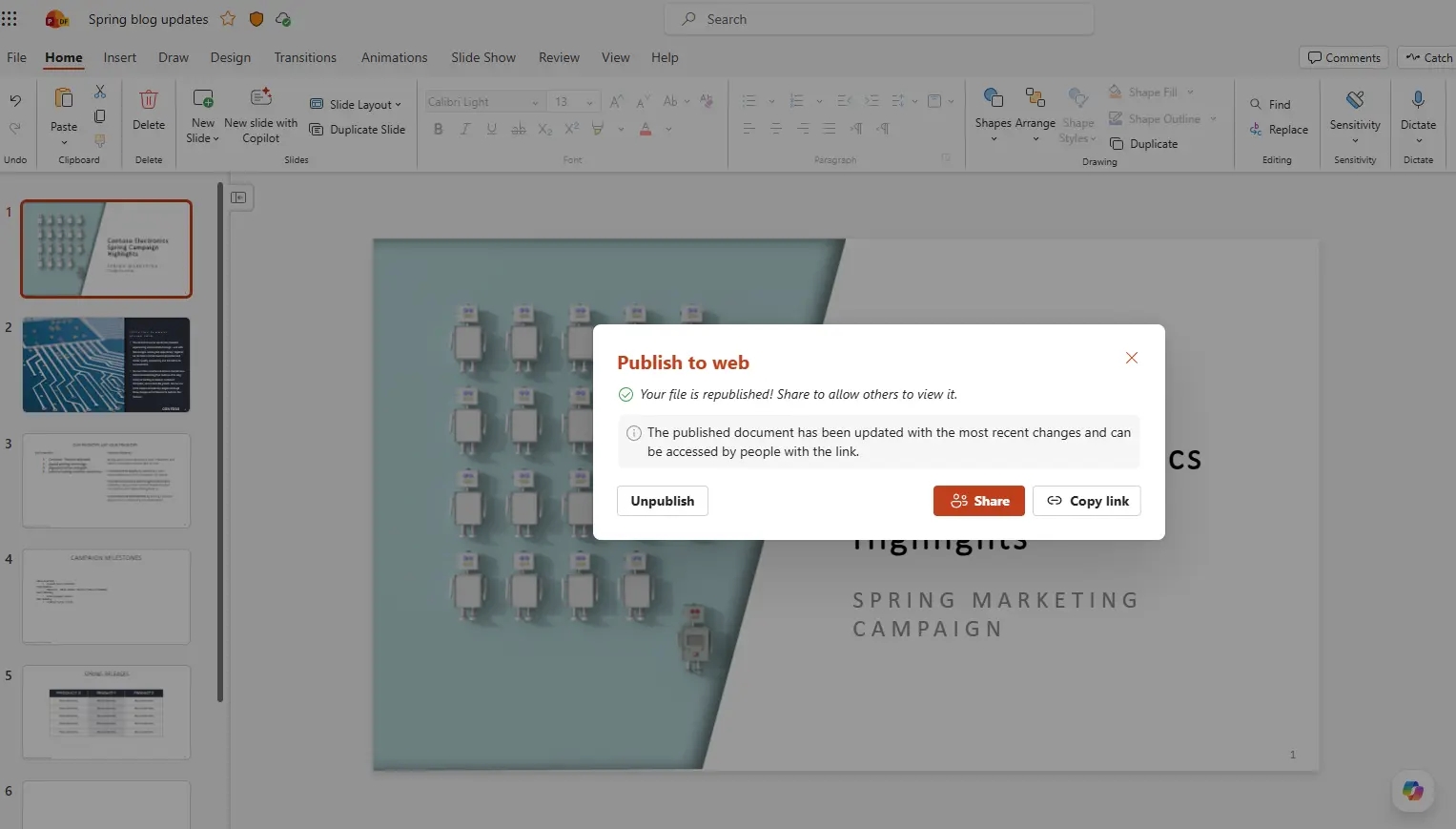Click the Copilot icon in bottom corner

pos(1412,791)
